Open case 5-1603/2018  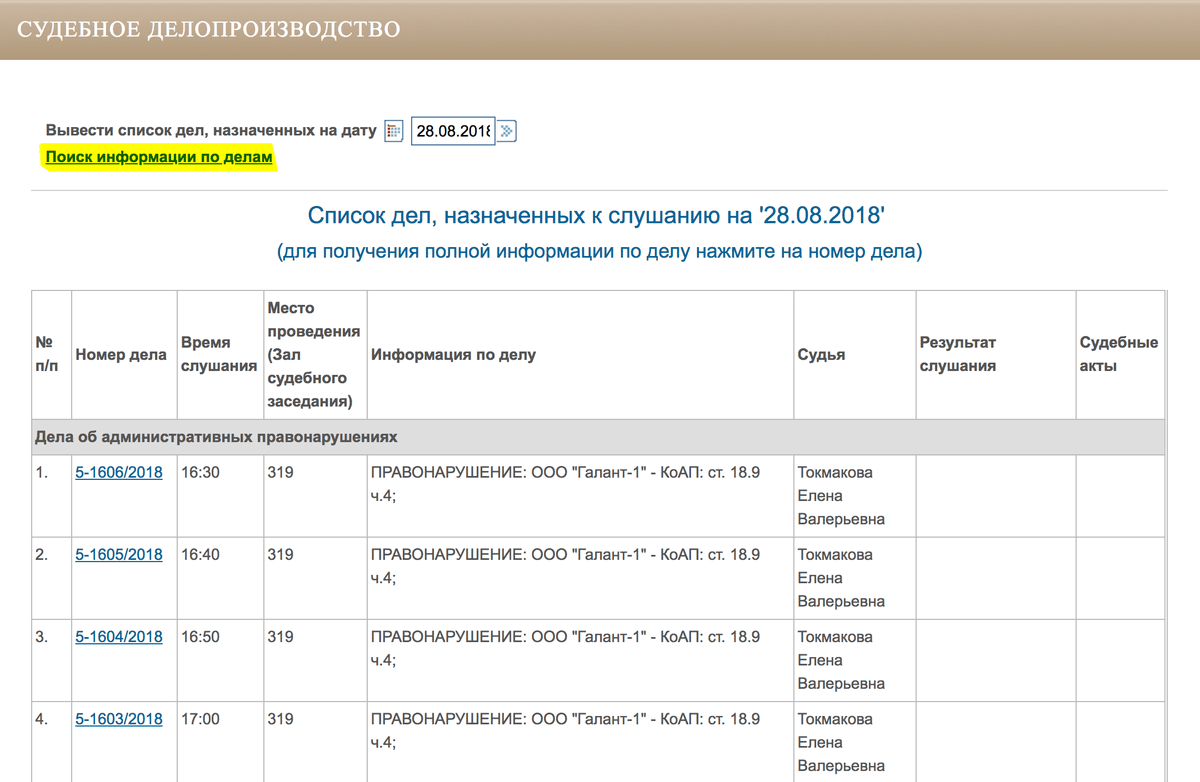[x=119, y=718]
